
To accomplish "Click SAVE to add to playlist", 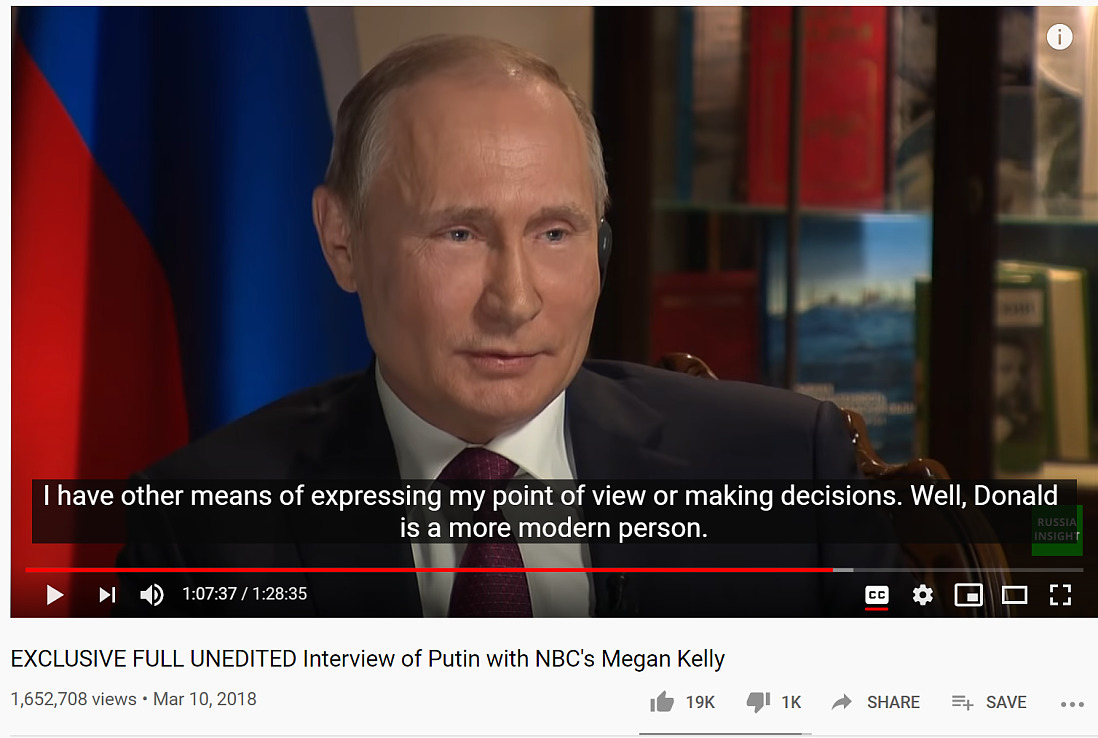I will 989,702.
